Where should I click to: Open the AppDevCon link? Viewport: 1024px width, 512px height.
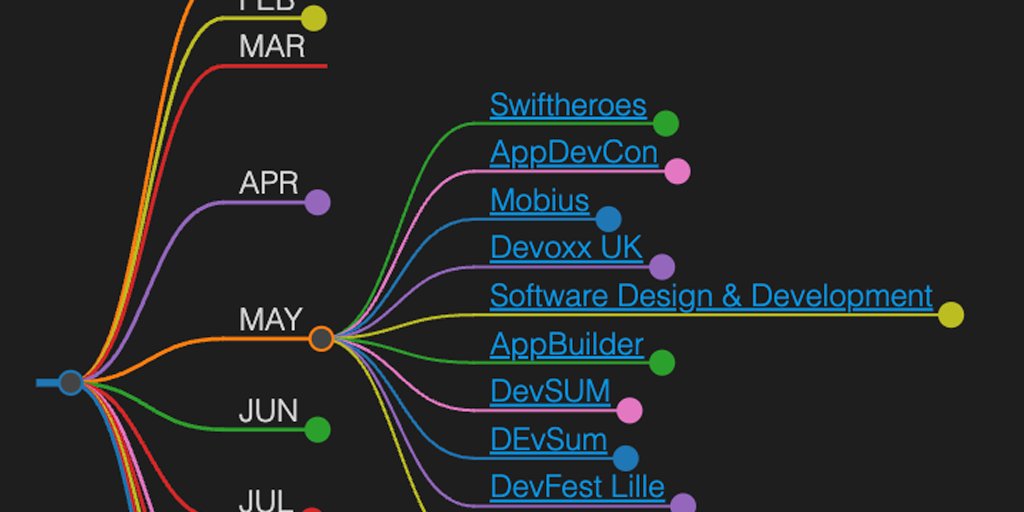point(574,153)
